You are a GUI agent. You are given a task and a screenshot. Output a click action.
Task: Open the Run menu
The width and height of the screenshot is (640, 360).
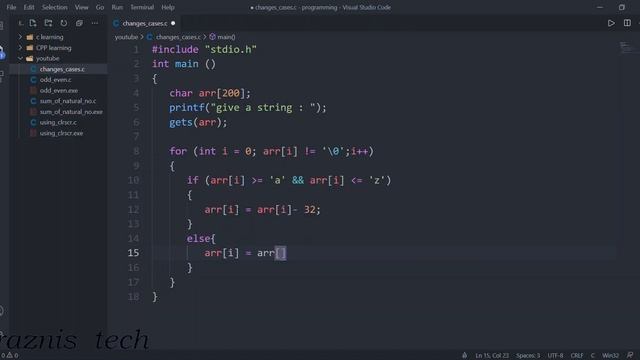coord(117,7)
